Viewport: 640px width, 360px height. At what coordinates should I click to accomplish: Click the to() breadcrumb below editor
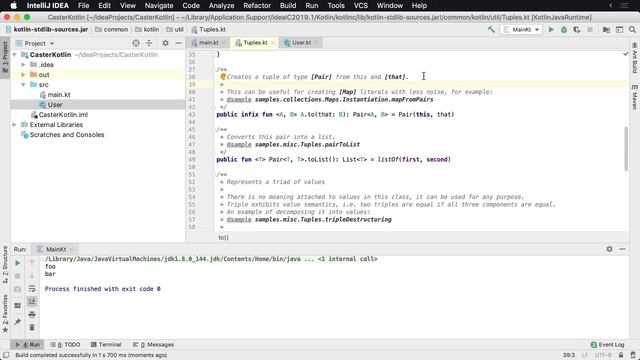coord(223,237)
